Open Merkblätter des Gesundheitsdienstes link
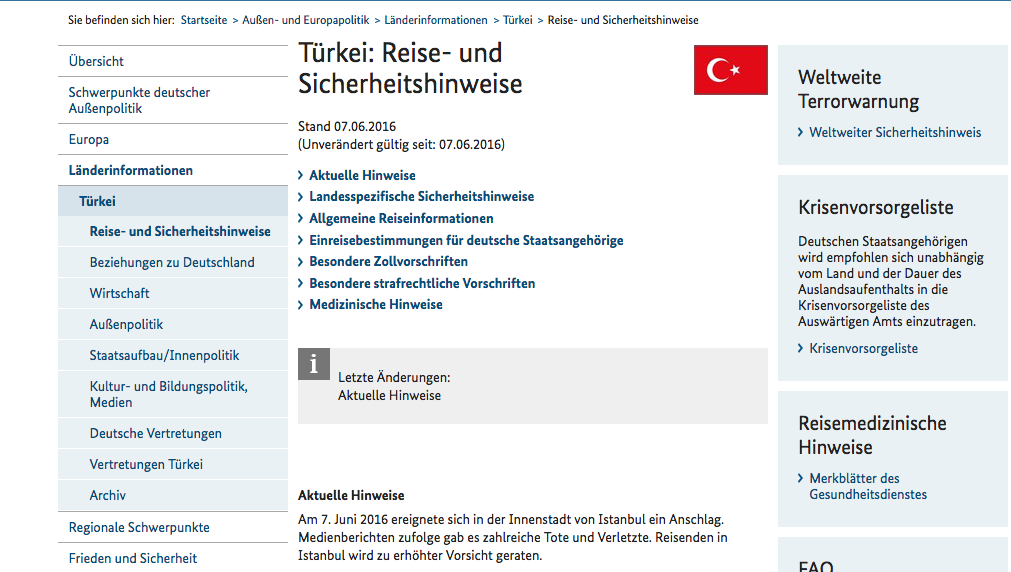 coord(868,486)
